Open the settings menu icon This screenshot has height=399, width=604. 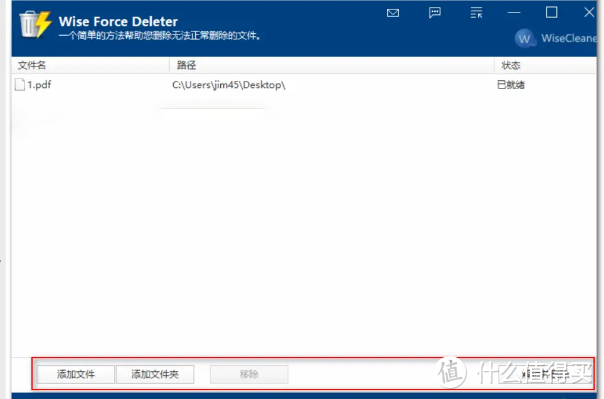click(x=476, y=13)
